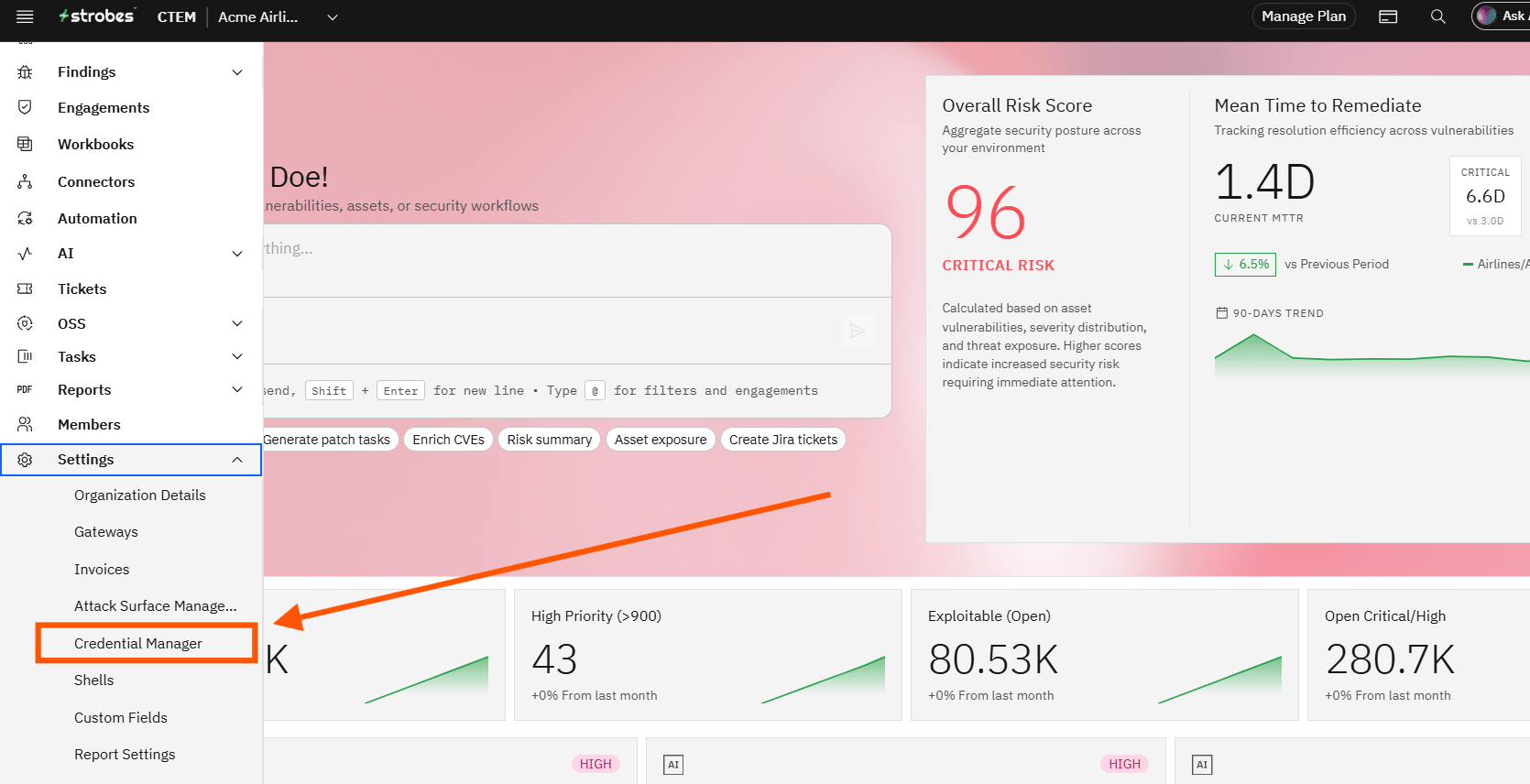Screen dimensions: 1530x784
Task: Click the Members people icon
Action: click(25, 424)
